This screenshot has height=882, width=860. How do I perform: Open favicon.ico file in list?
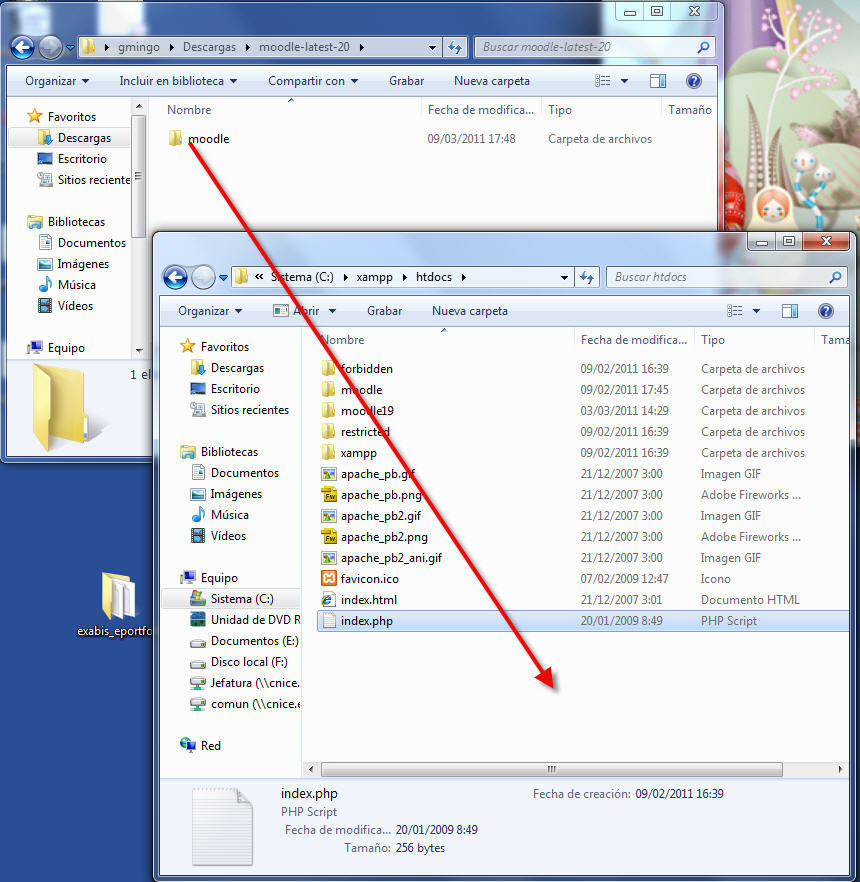pyautogui.click(x=368, y=579)
